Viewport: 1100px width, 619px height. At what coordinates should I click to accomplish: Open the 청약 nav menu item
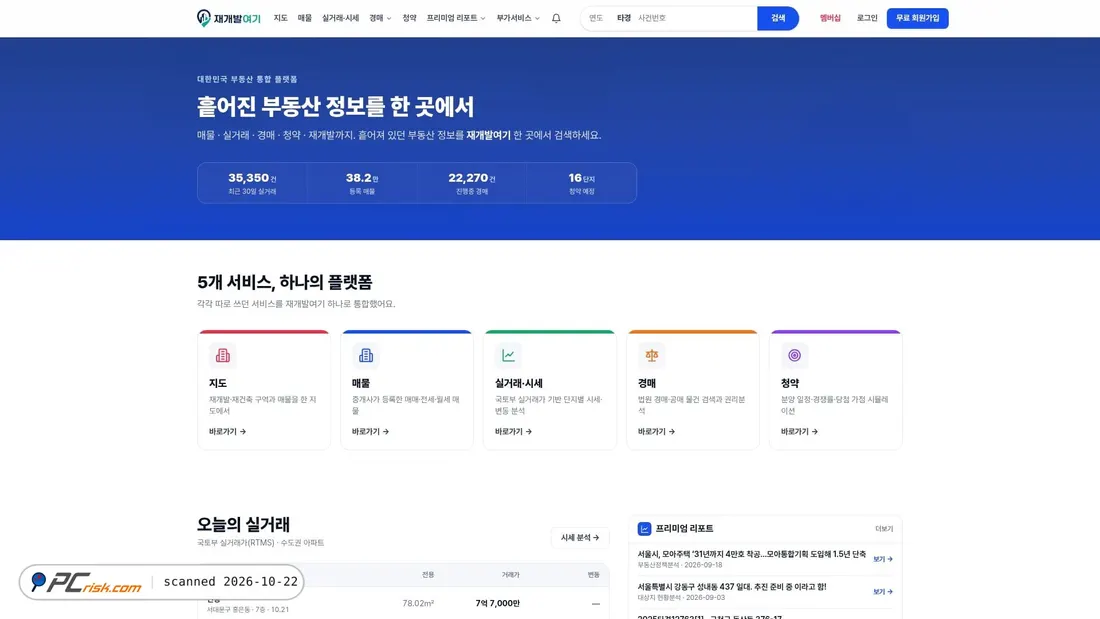410,18
